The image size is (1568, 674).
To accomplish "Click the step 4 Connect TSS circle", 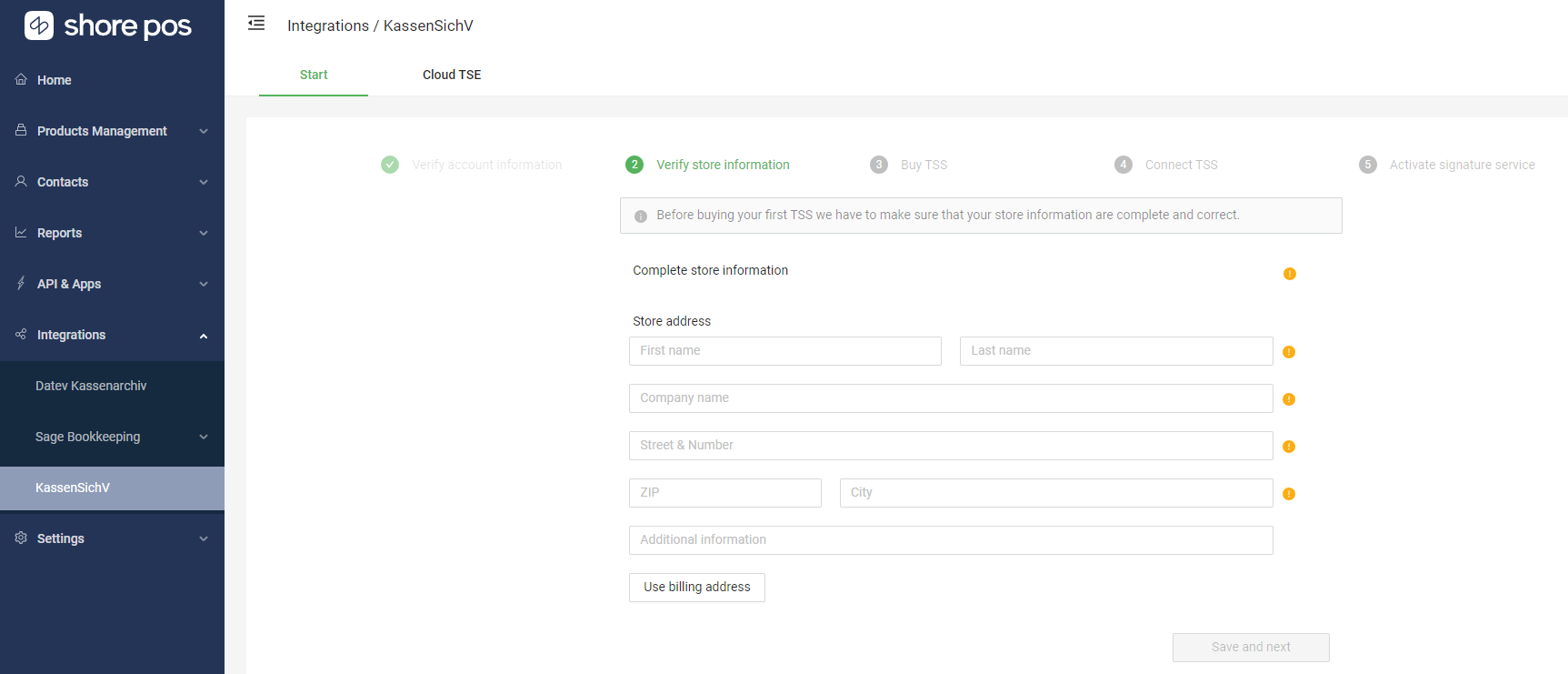I will tap(1124, 165).
